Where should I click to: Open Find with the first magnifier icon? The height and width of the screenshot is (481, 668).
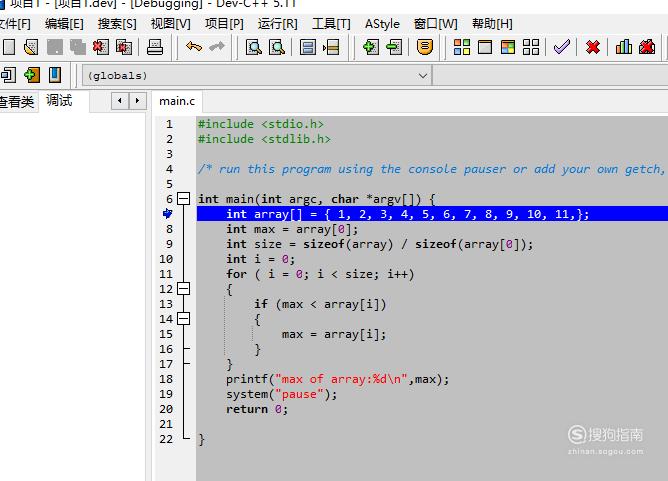(254, 47)
